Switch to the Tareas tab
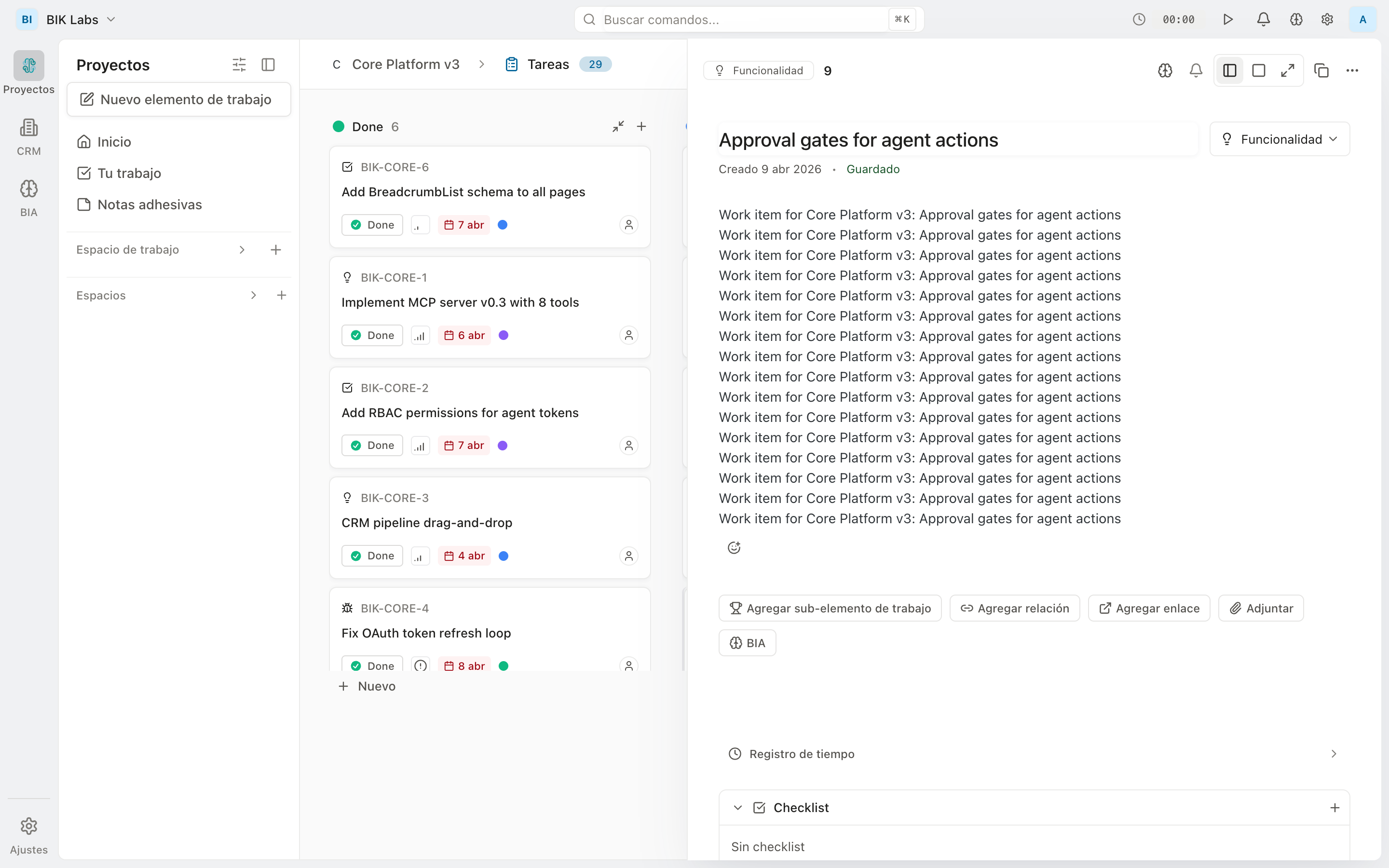Viewport: 1389px width, 868px height. [x=547, y=64]
